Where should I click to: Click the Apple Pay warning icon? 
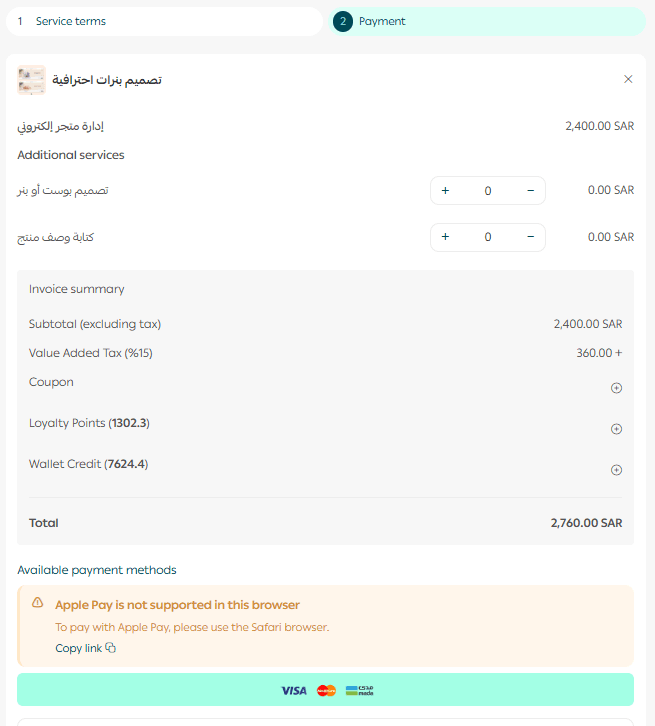click(x=38, y=603)
